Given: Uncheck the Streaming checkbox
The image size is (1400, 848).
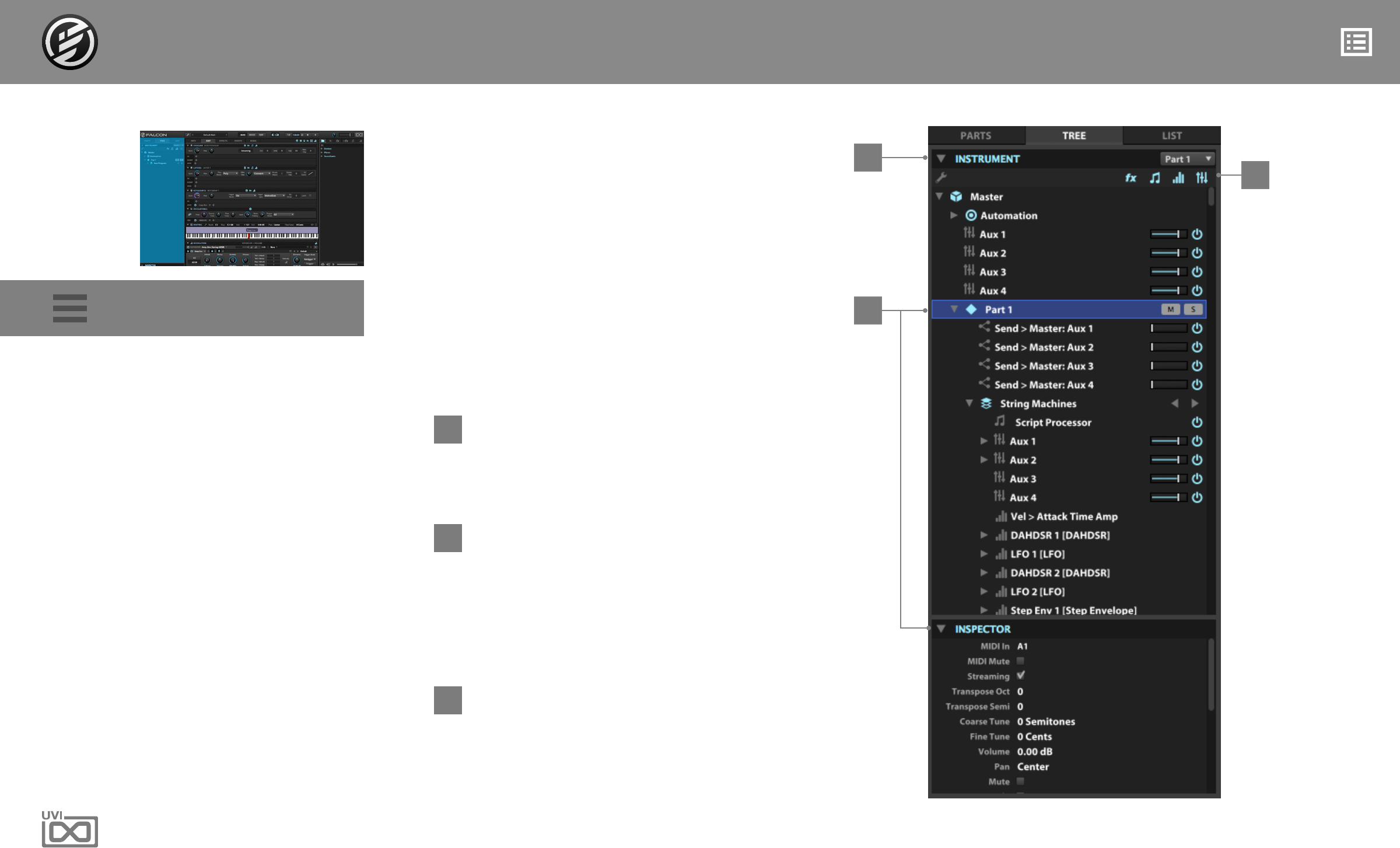Looking at the screenshot, I should click(1020, 676).
